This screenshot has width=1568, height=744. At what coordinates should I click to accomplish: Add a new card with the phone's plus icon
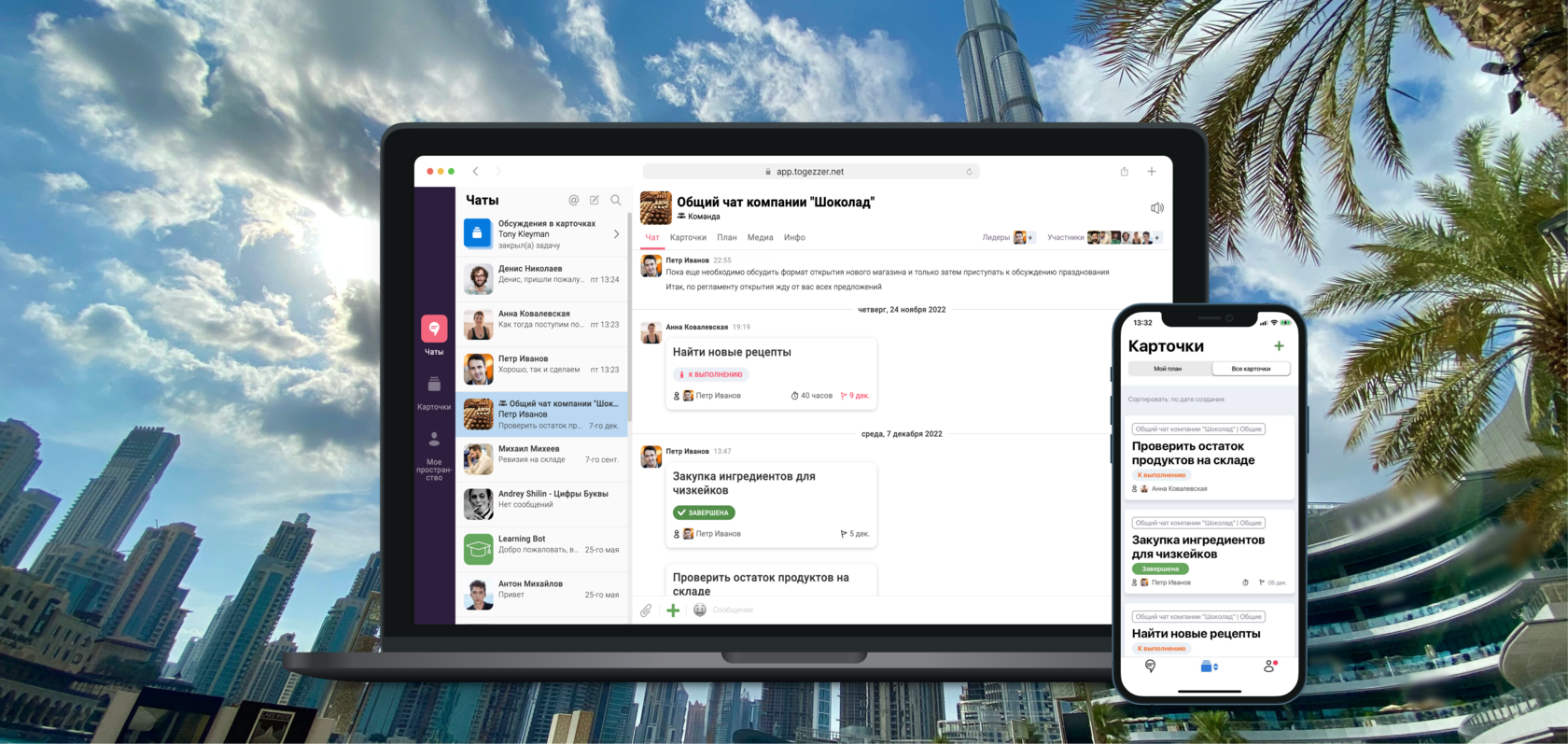(x=1279, y=346)
